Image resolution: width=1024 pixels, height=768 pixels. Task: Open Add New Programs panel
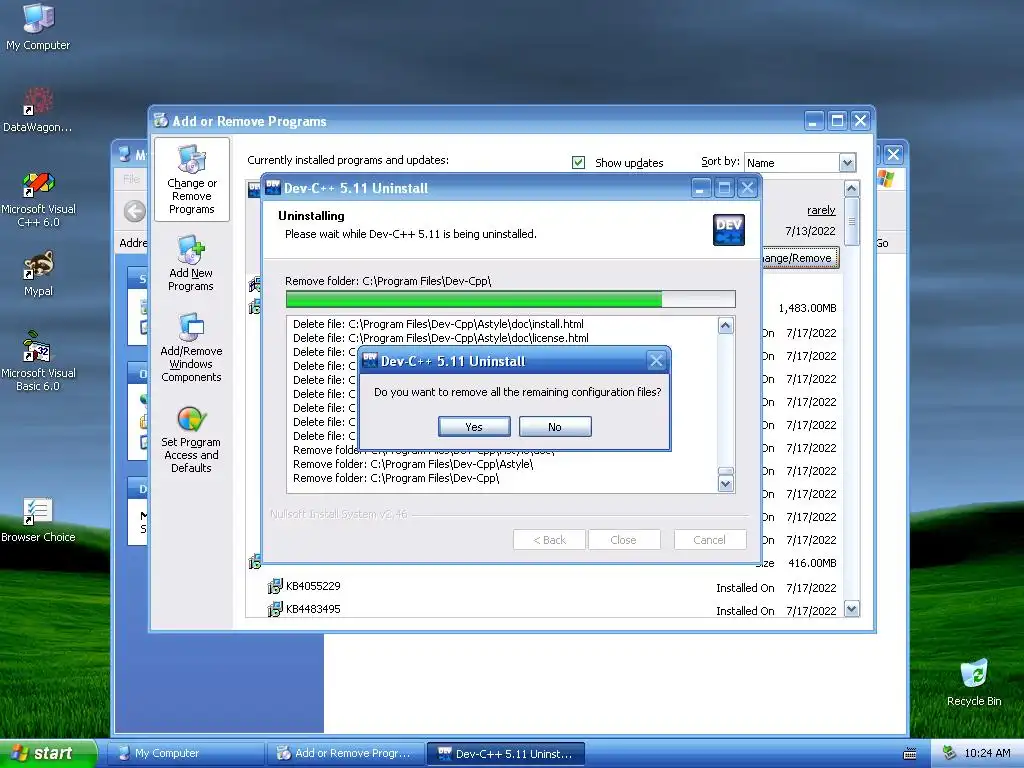[191, 264]
